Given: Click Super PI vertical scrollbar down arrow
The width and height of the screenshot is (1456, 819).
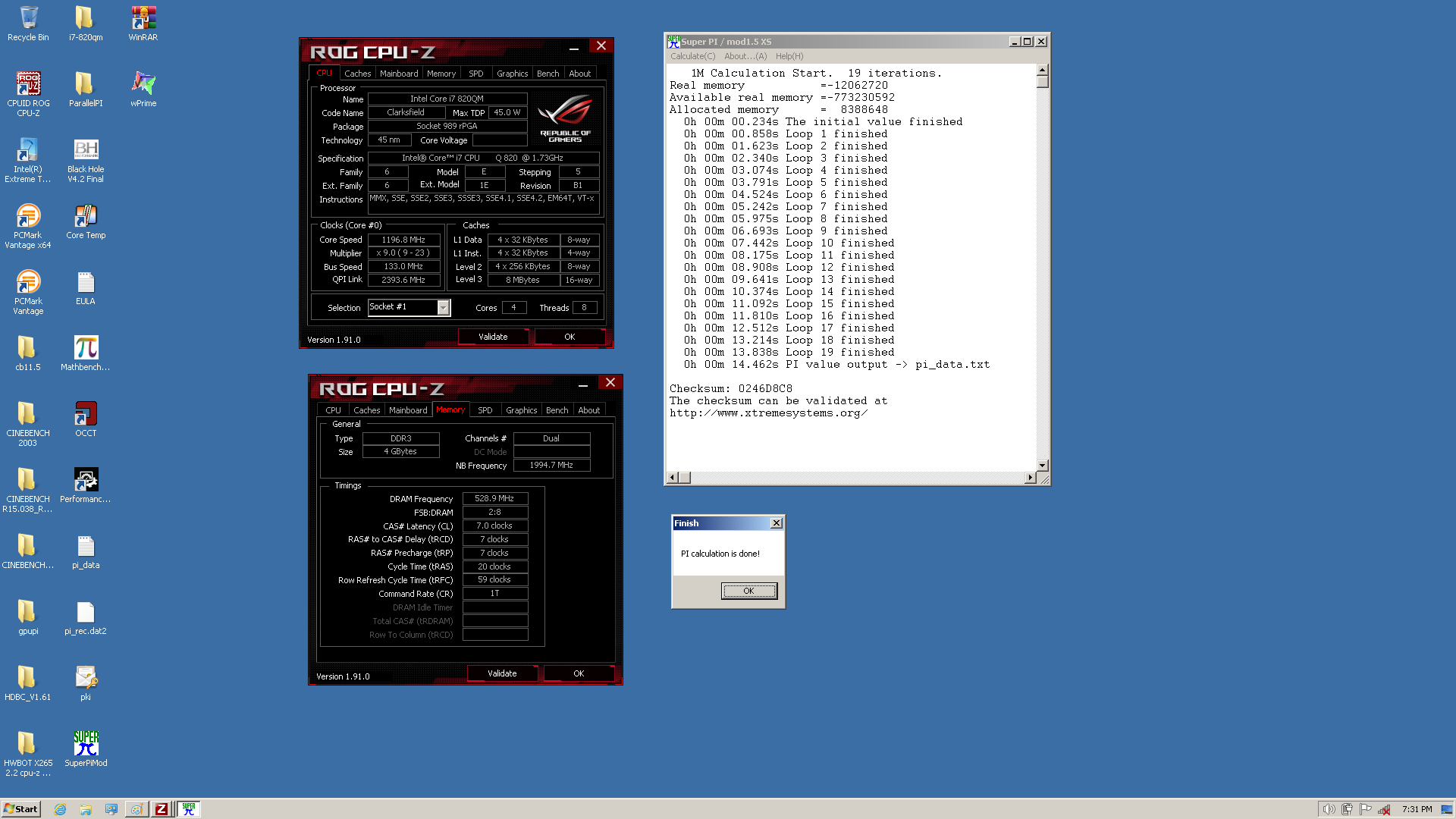Looking at the screenshot, I should pos(1043,465).
